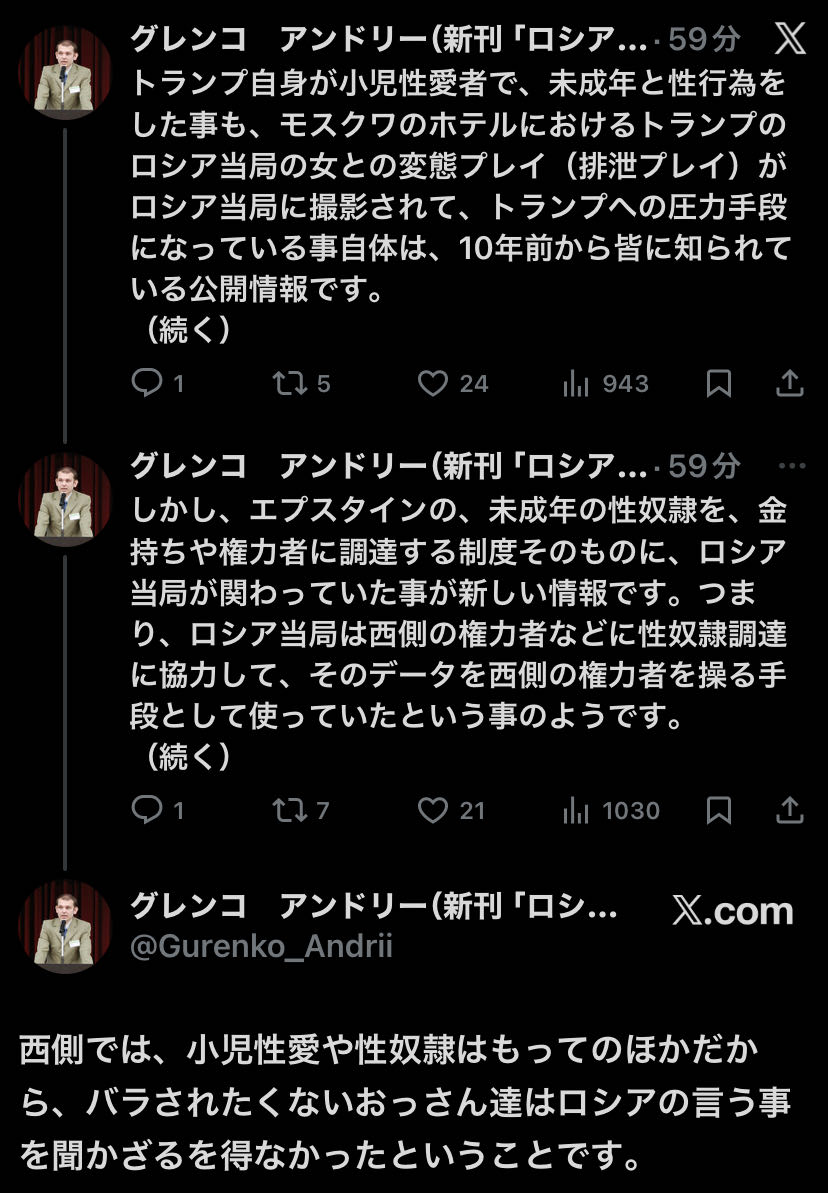Open the @Gurenko_Andrii handle link

[x=261, y=946]
